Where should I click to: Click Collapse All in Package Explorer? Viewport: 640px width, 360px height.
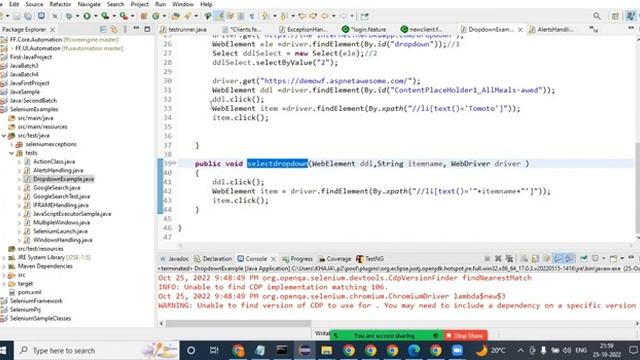click(x=103, y=29)
